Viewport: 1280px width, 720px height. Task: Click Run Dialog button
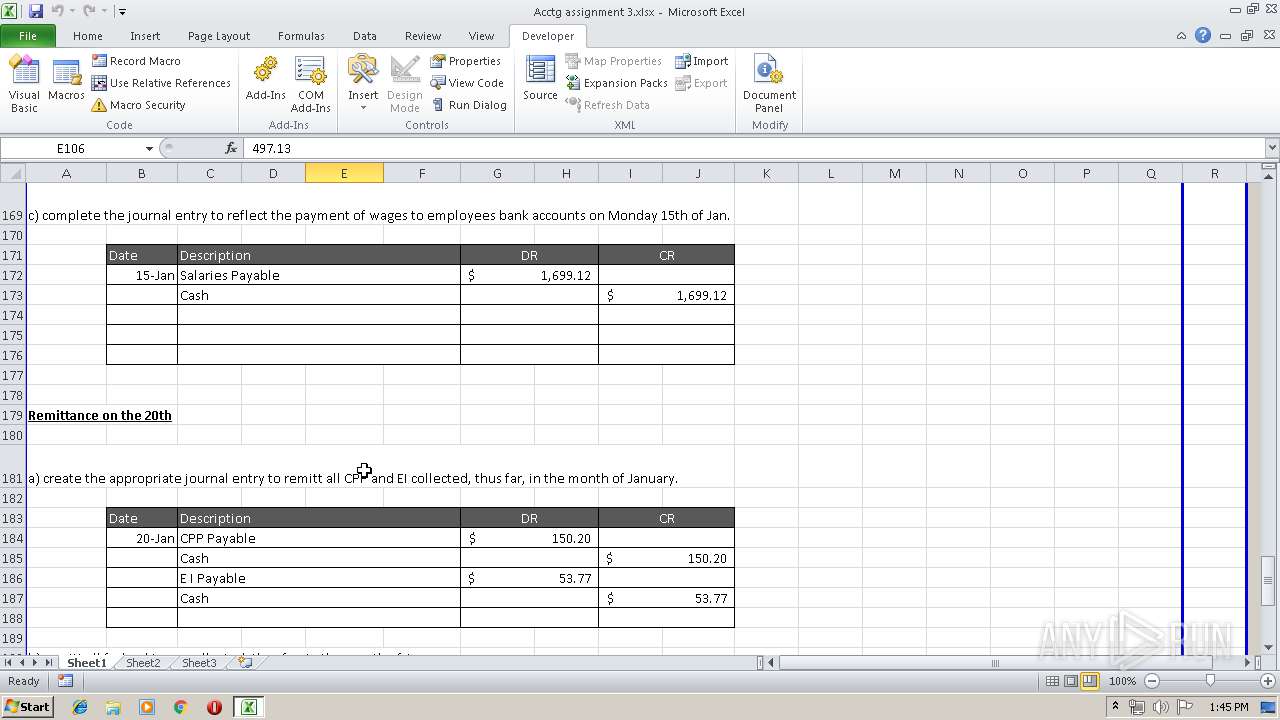click(x=469, y=105)
